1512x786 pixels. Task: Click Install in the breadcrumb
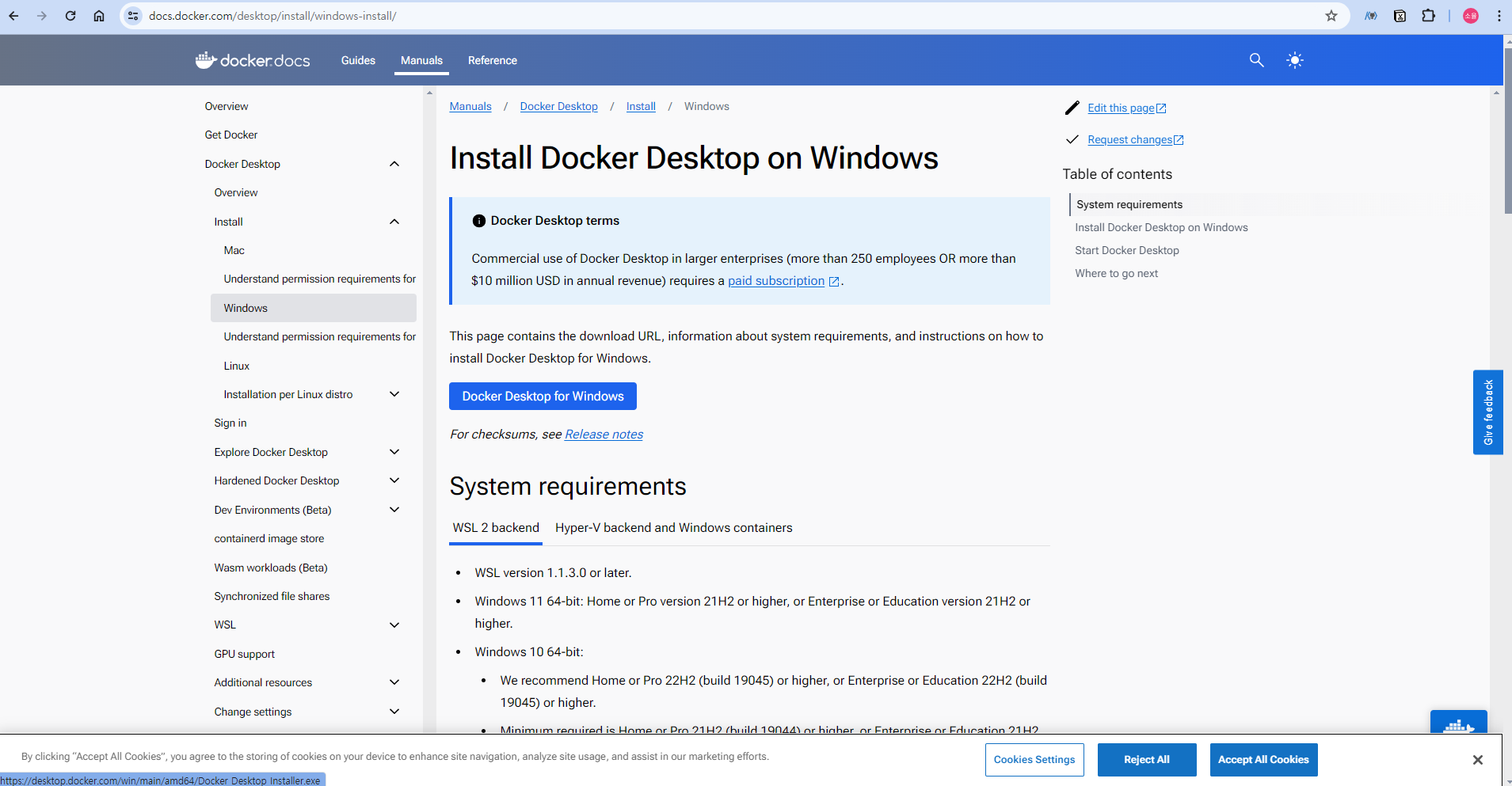pyautogui.click(x=641, y=106)
